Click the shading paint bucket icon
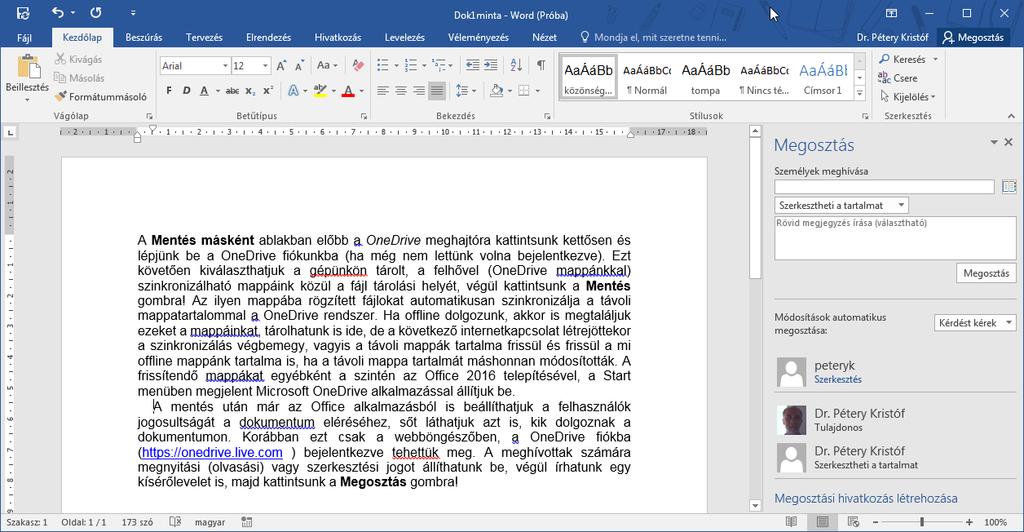Screen dimensions: 1024x532 coord(496,91)
